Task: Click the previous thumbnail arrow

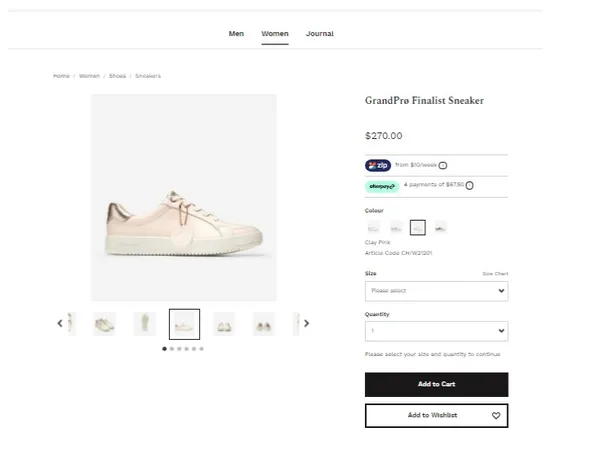Action: pyautogui.click(x=60, y=323)
